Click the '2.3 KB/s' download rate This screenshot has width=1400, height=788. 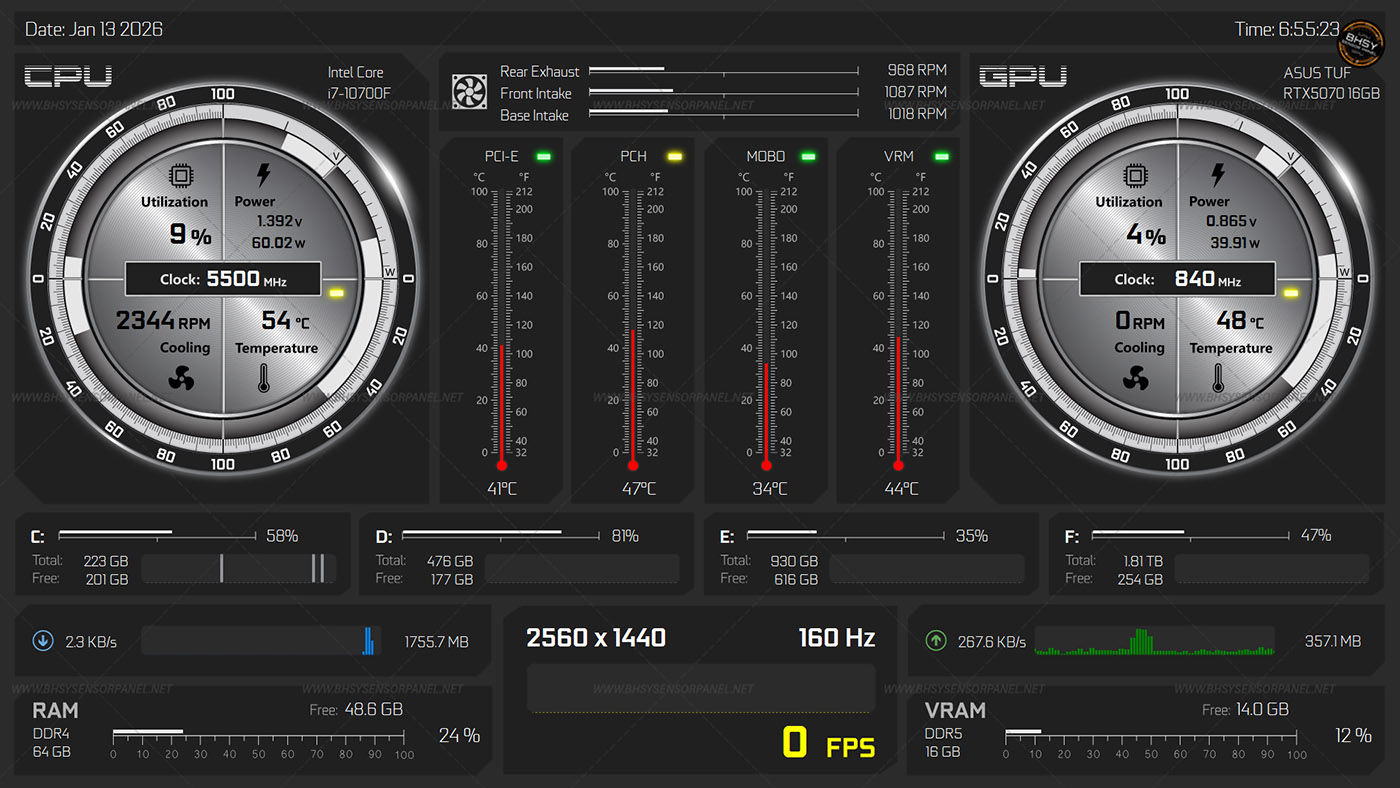pyautogui.click(x=91, y=642)
